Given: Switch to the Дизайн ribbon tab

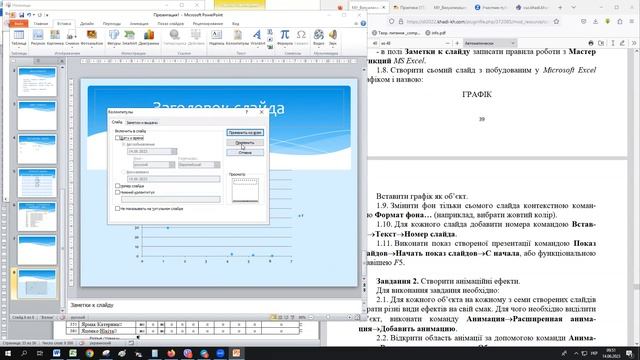Looking at the screenshot, I should click(87, 24).
